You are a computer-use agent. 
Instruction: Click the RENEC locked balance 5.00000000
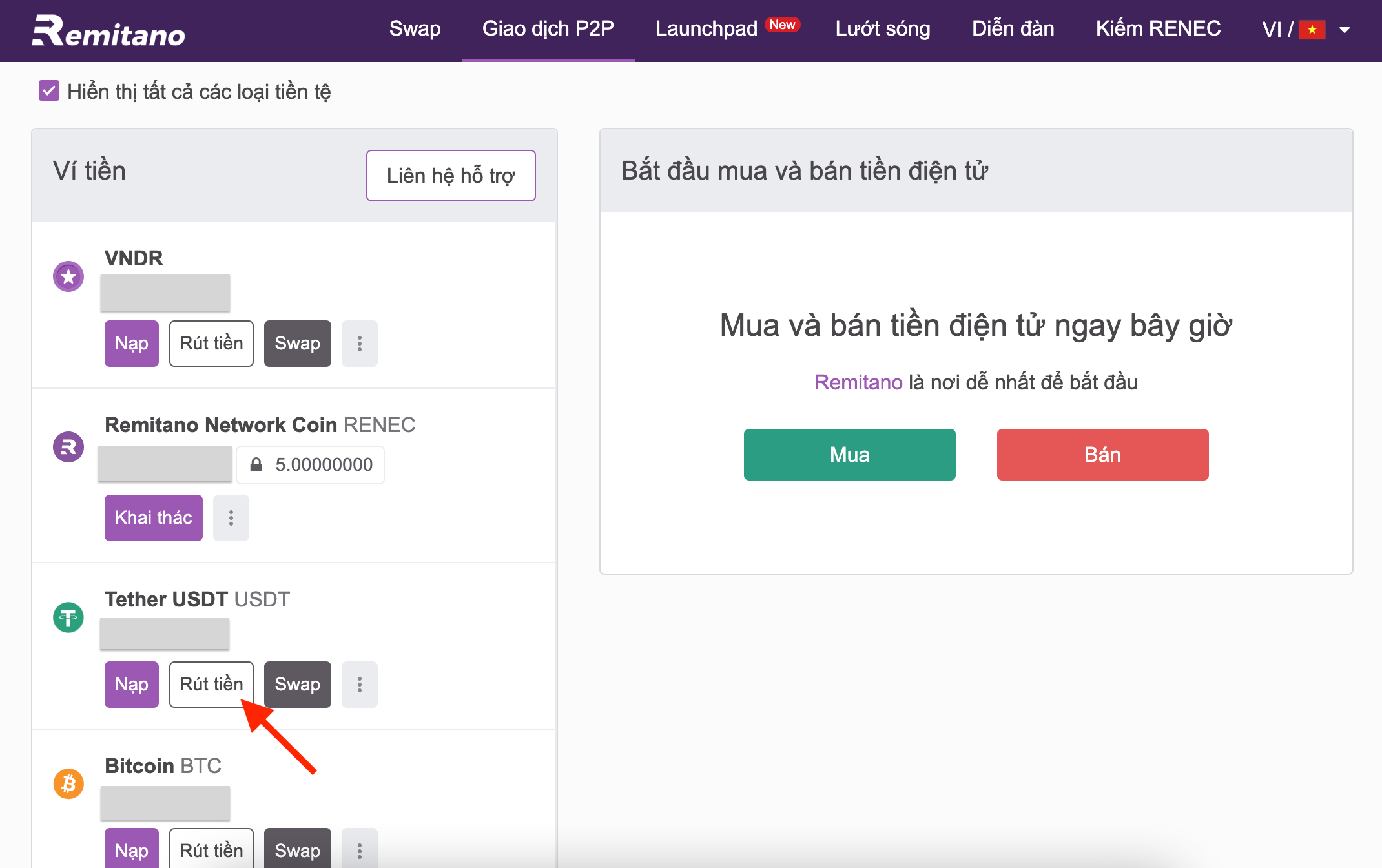(x=311, y=465)
